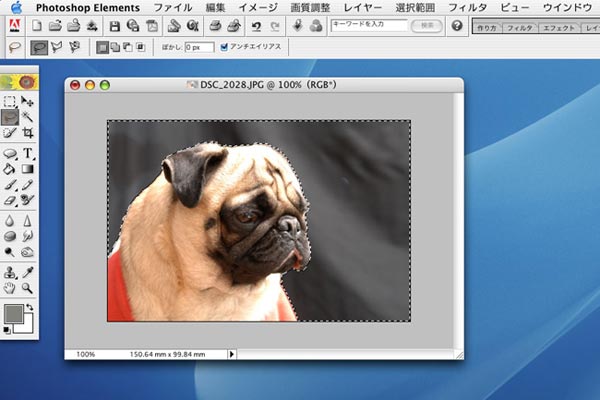
Task: Toggle the アンチエイリアス checkbox
Action: 224,47
